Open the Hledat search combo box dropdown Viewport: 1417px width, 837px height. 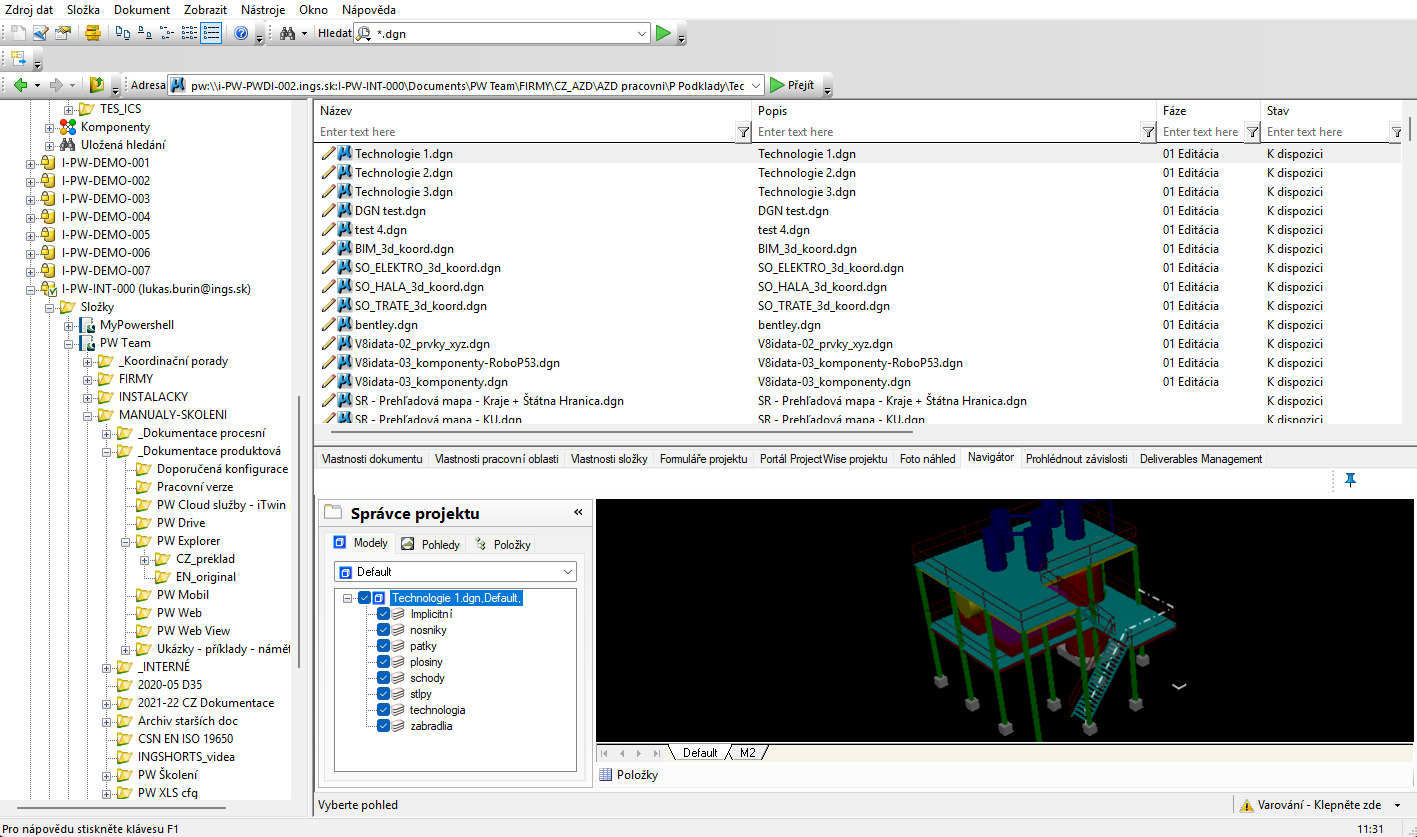(x=642, y=33)
